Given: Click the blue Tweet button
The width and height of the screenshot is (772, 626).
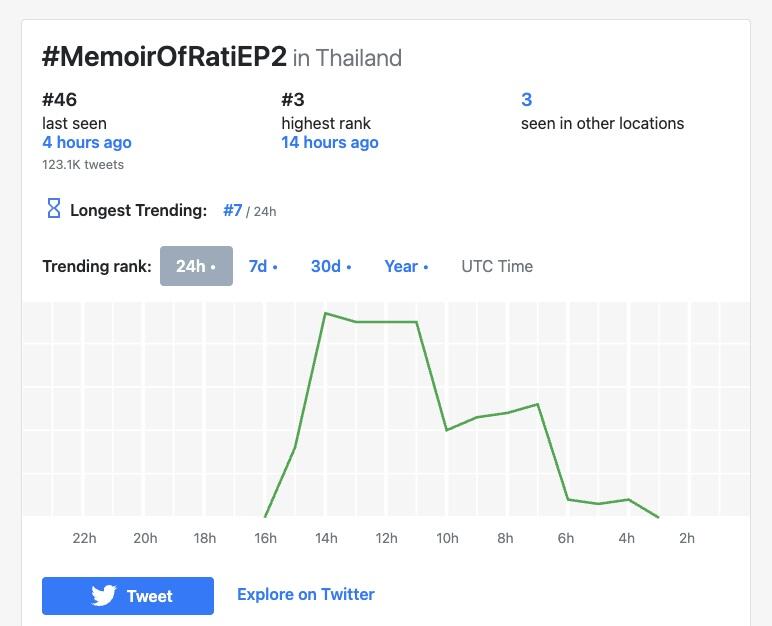Looking at the screenshot, I should coord(128,596).
